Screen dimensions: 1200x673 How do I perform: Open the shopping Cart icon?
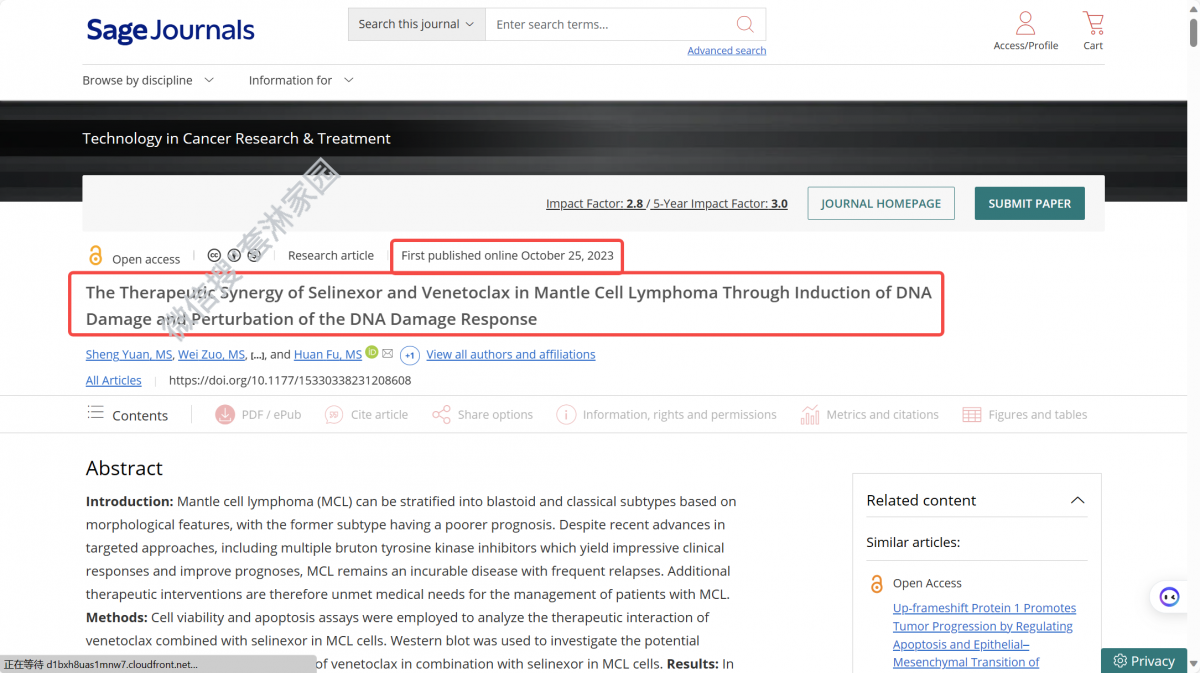point(1093,23)
